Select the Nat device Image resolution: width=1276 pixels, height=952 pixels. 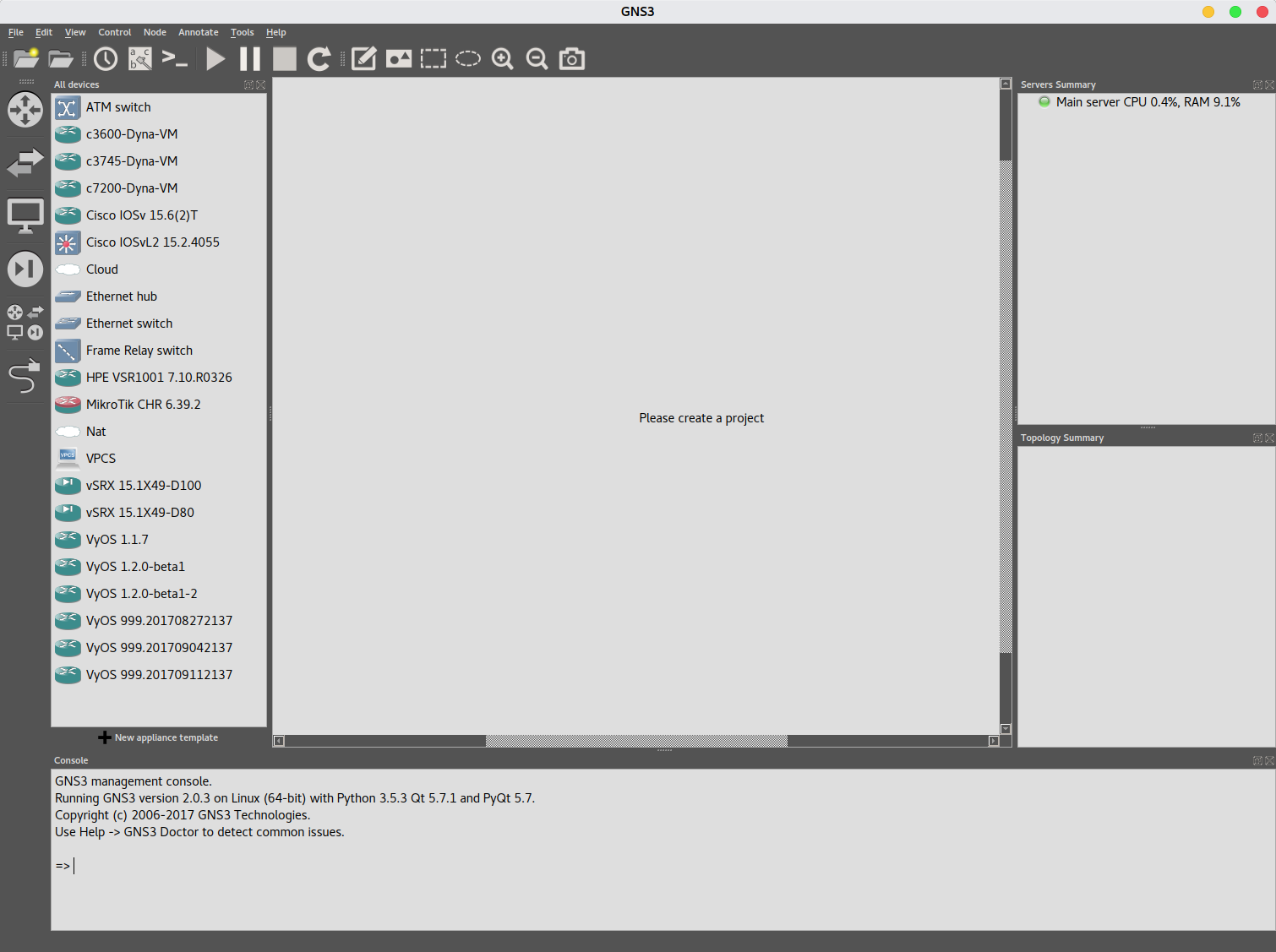pos(159,432)
